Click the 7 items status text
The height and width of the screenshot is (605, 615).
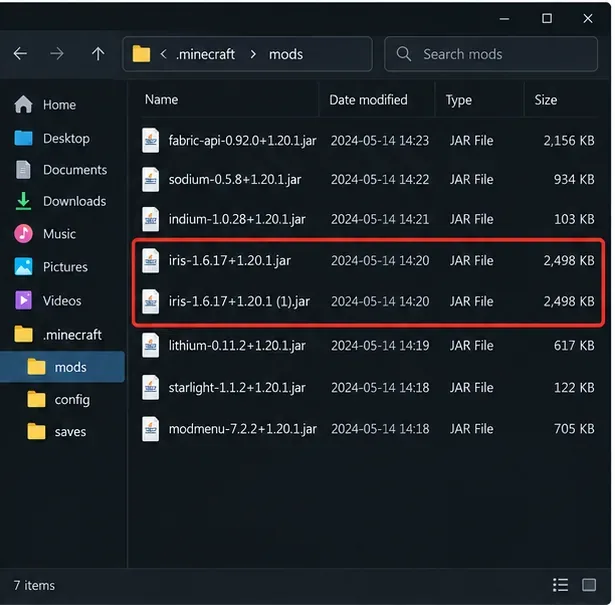[35, 585]
